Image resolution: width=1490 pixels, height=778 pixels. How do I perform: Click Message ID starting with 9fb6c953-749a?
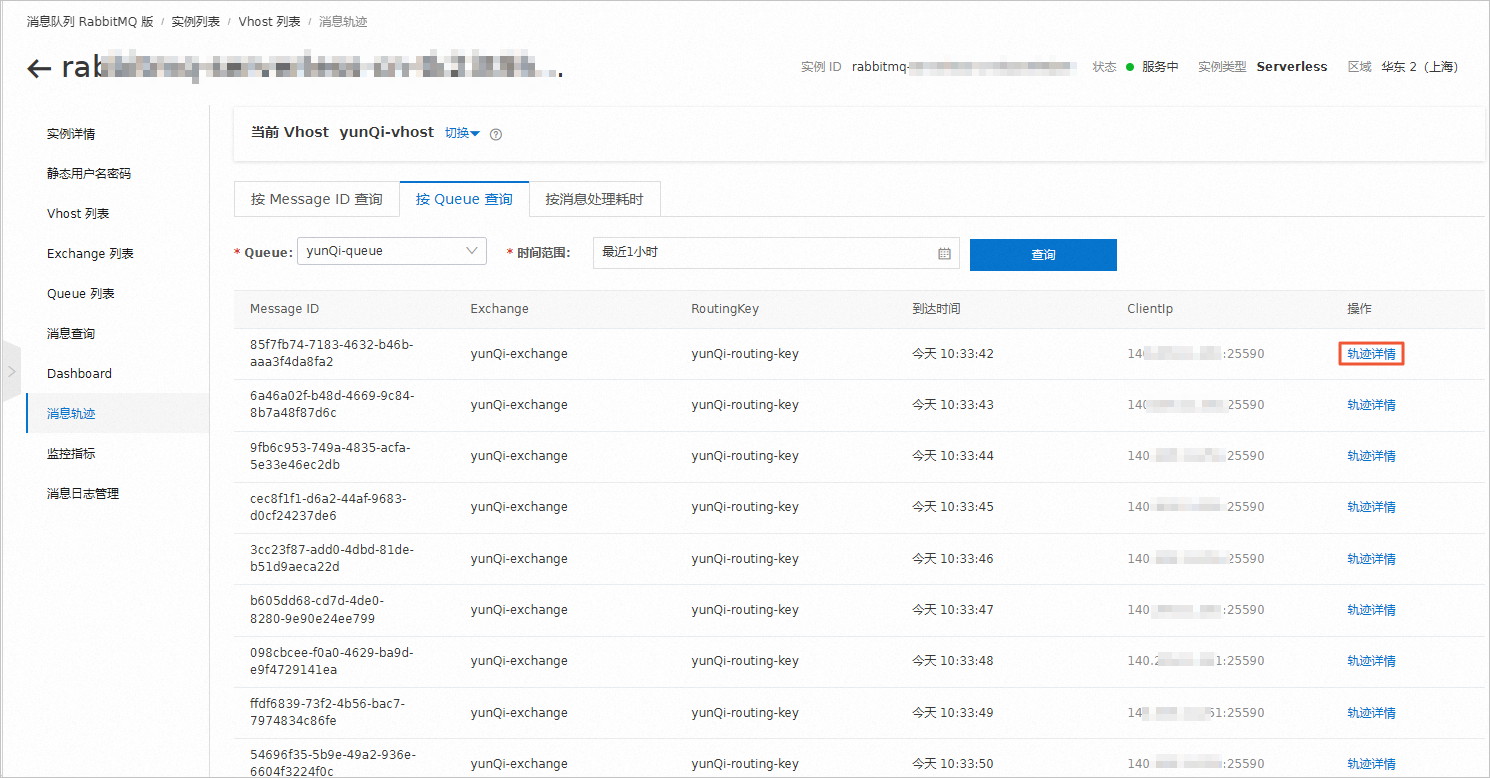[330, 456]
